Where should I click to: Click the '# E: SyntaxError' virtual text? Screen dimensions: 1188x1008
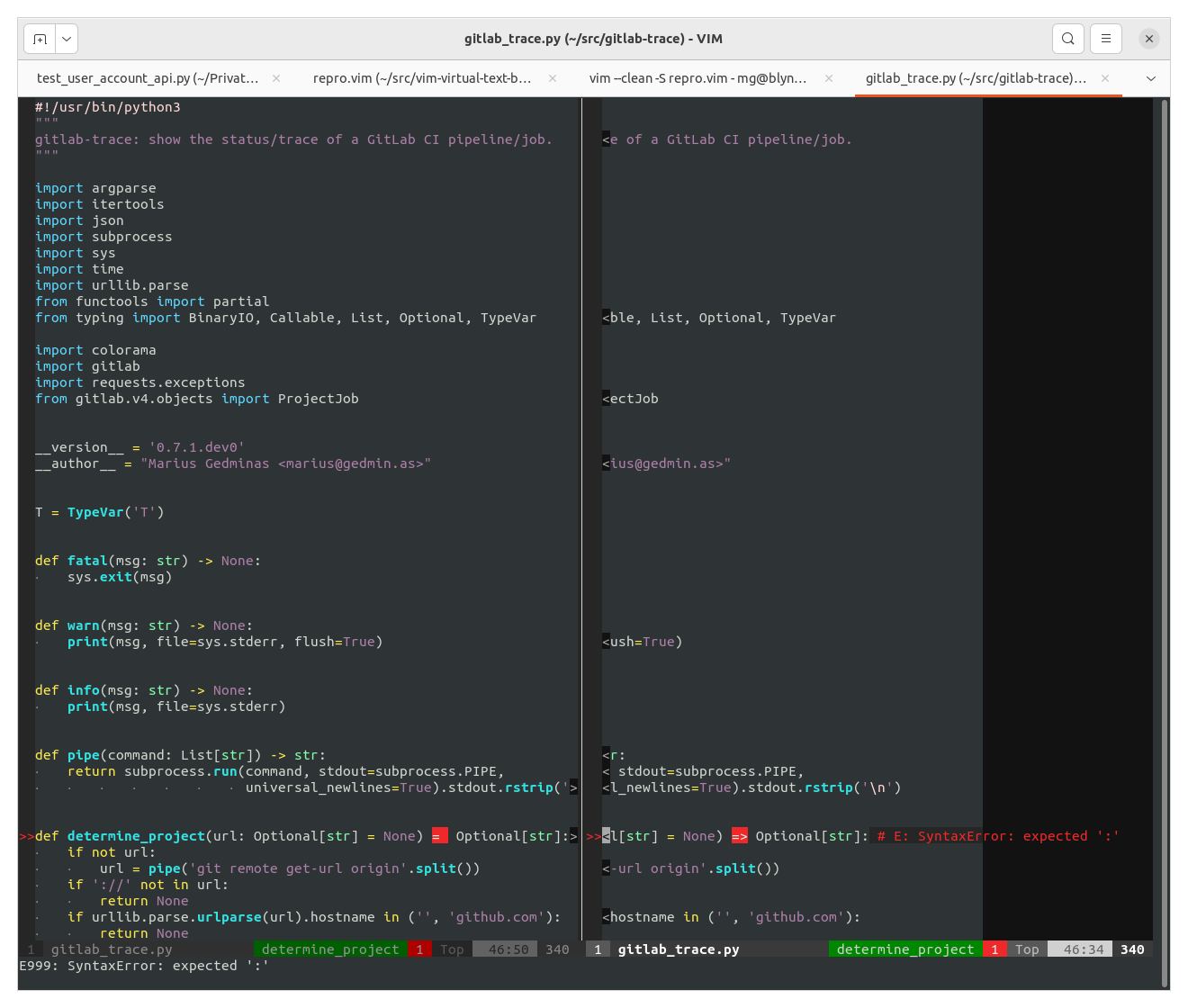click(998, 836)
